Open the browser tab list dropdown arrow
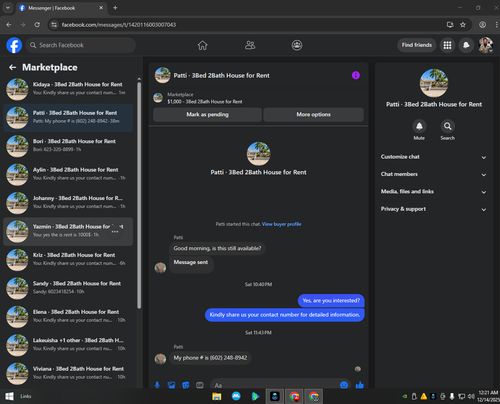 tap(8, 8)
